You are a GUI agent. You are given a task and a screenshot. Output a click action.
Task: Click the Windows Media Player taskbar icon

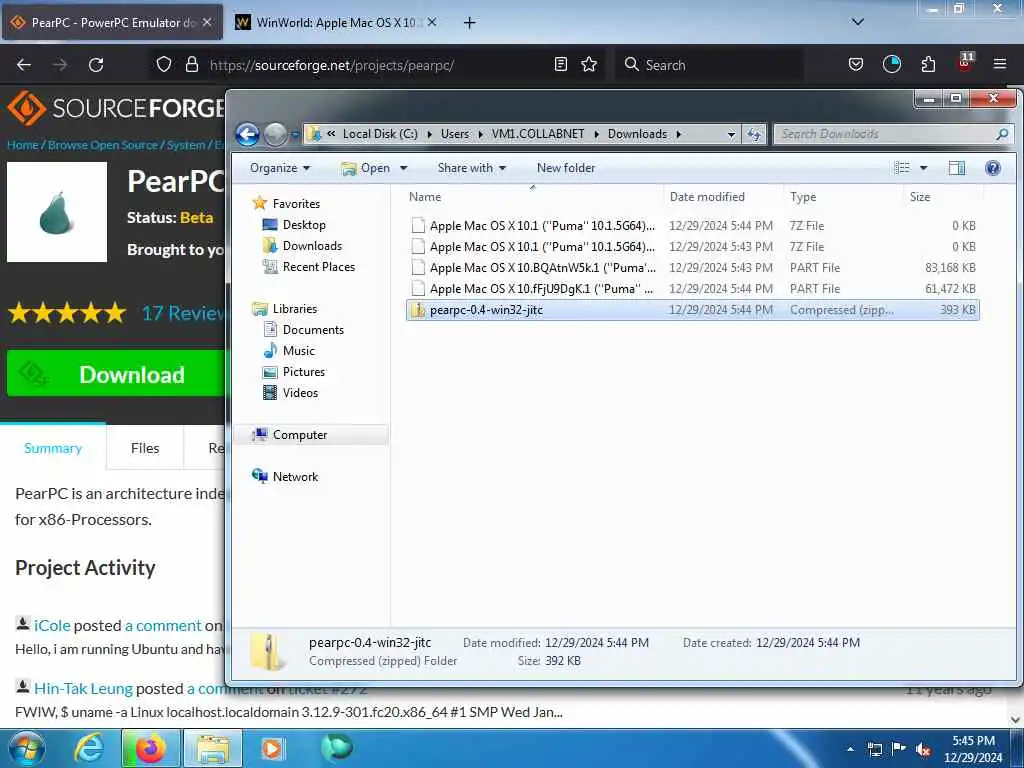click(271, 748)
